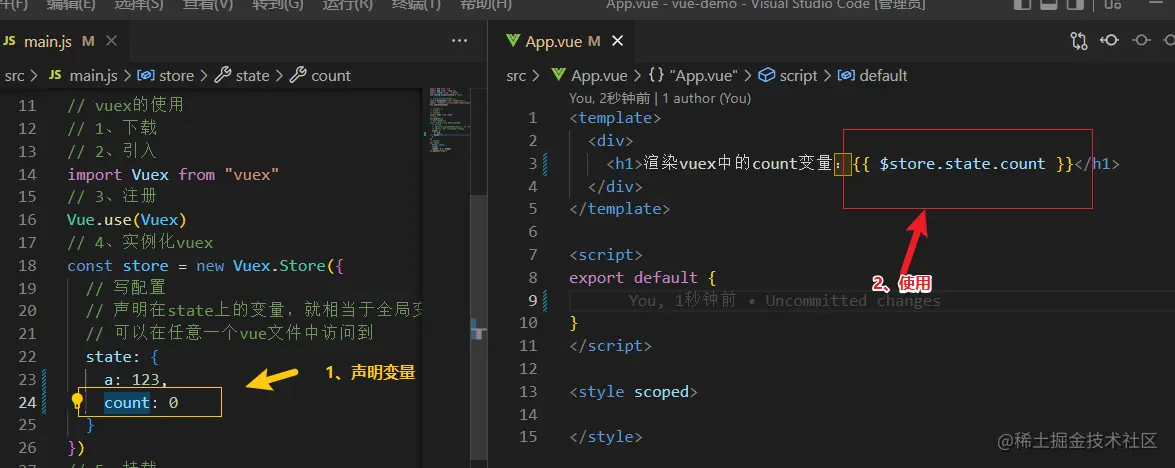Click the '</template>' closing tag line

620,209
